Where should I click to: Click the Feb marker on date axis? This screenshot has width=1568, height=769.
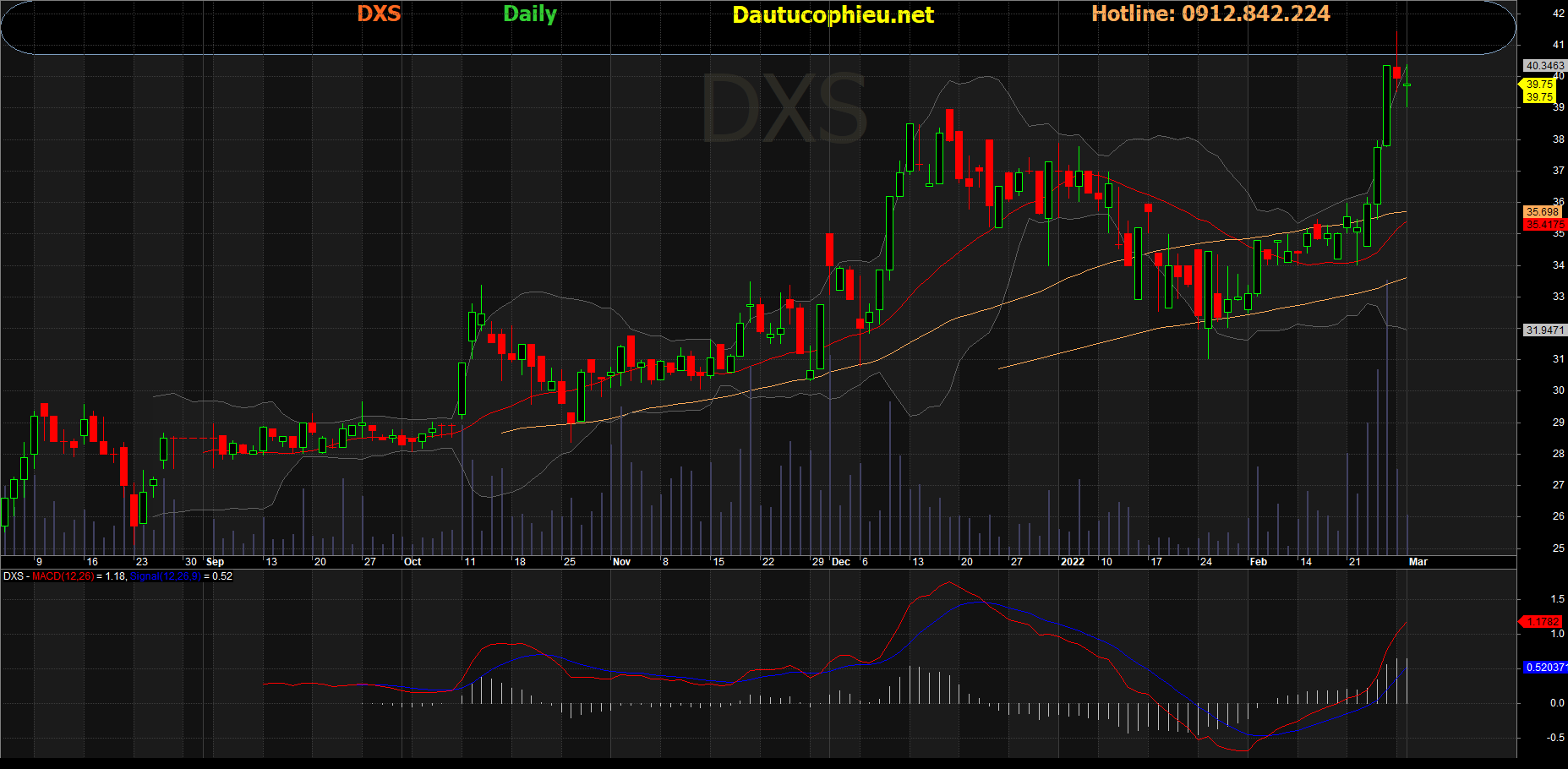(x=1259, y=562)
